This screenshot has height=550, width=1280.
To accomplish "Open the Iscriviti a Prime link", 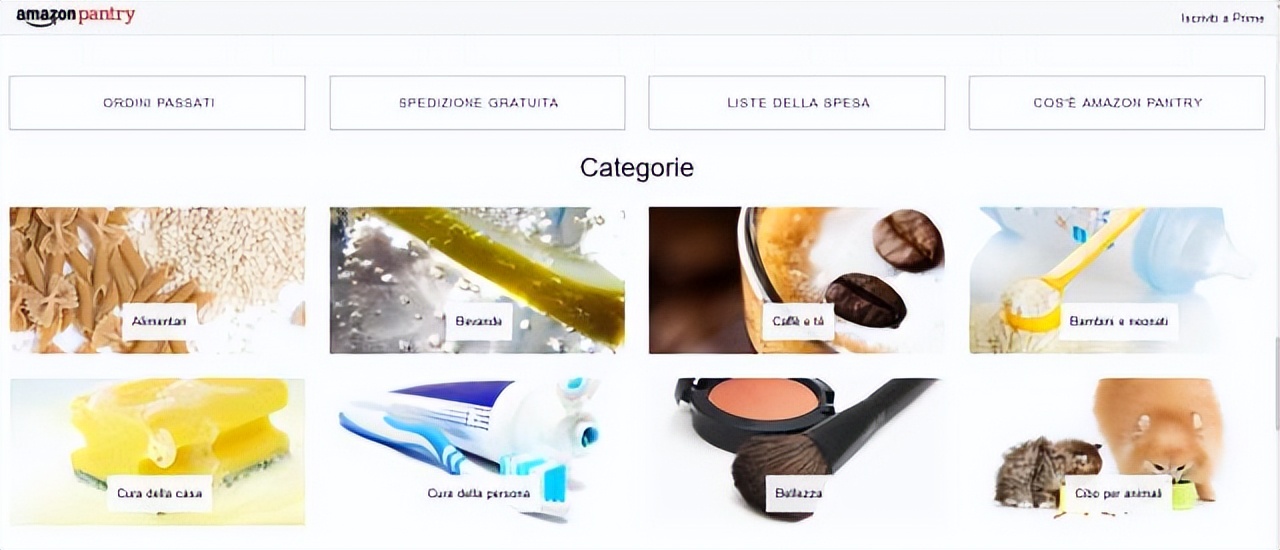I will pos(1222,18).
